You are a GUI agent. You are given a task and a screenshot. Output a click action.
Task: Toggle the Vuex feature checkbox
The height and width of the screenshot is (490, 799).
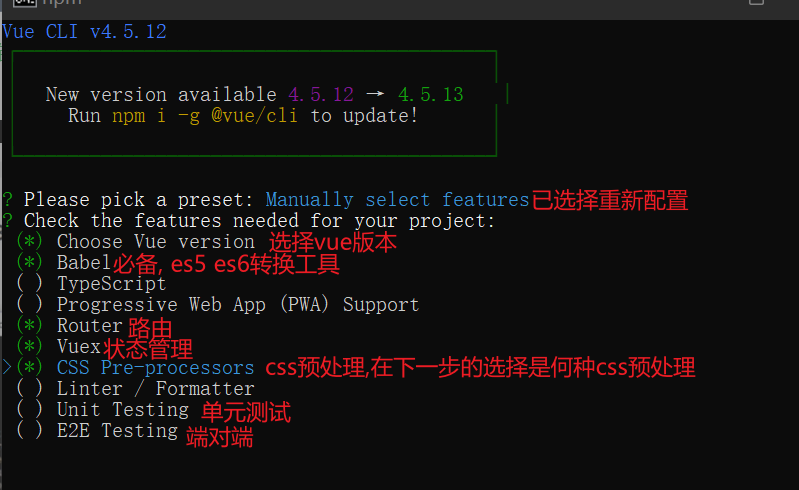point(30,347)
